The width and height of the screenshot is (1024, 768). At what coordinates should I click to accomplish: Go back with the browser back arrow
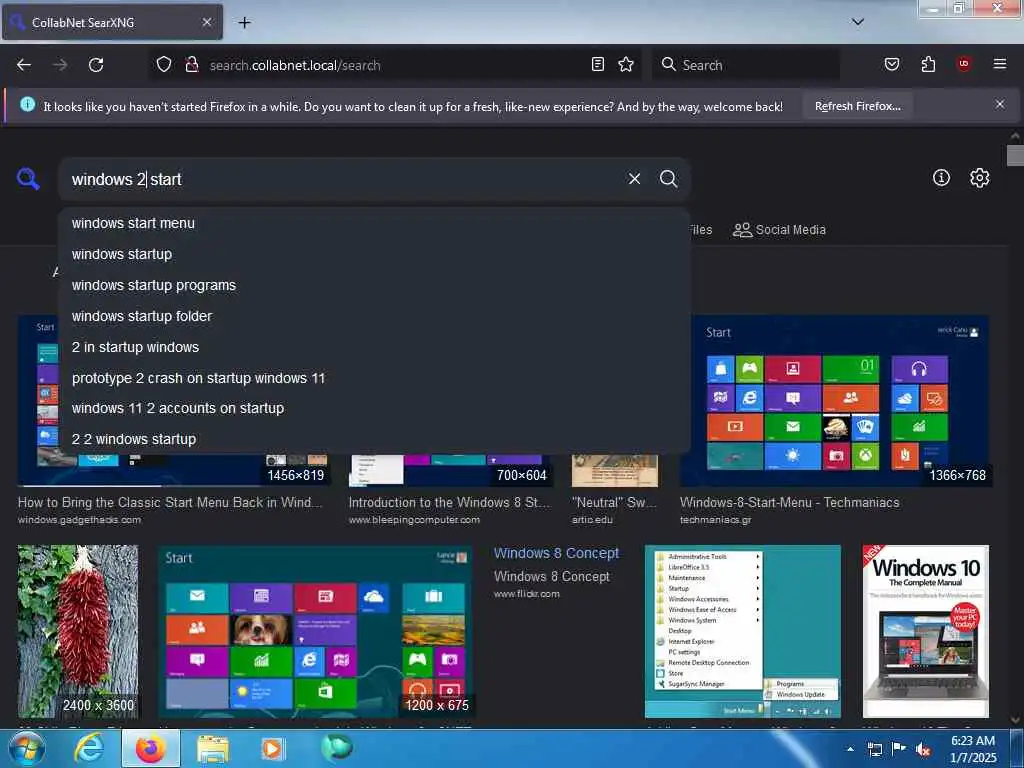(x=24, y=65)
